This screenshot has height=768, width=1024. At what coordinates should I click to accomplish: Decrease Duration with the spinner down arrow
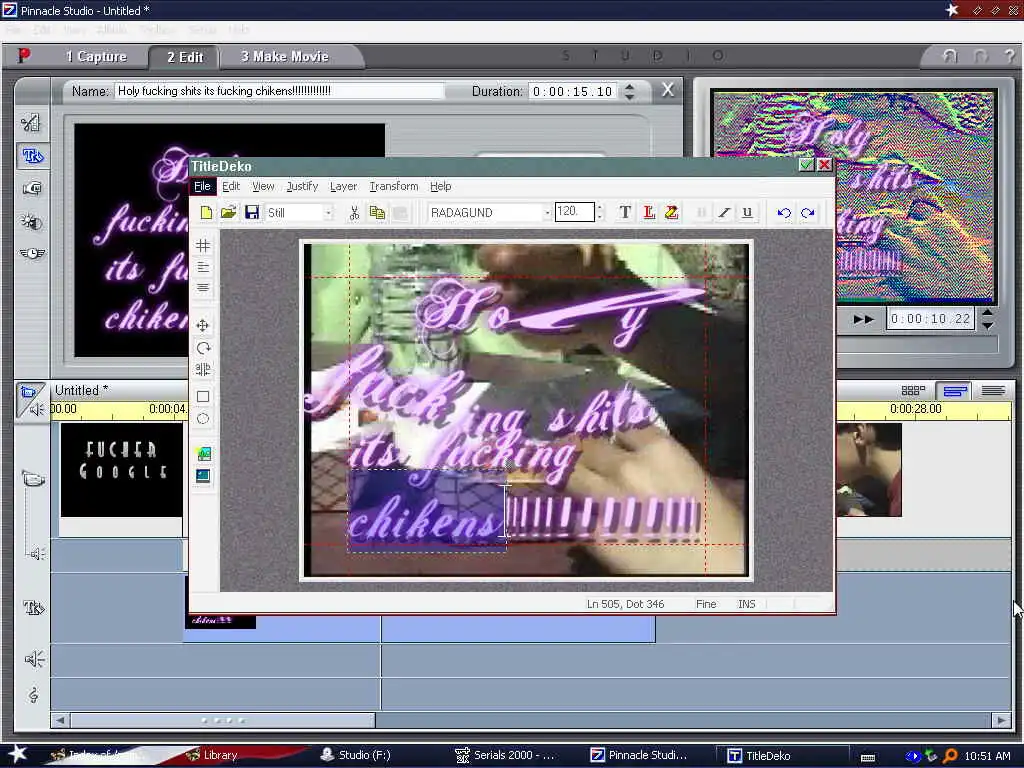point(630,97)
